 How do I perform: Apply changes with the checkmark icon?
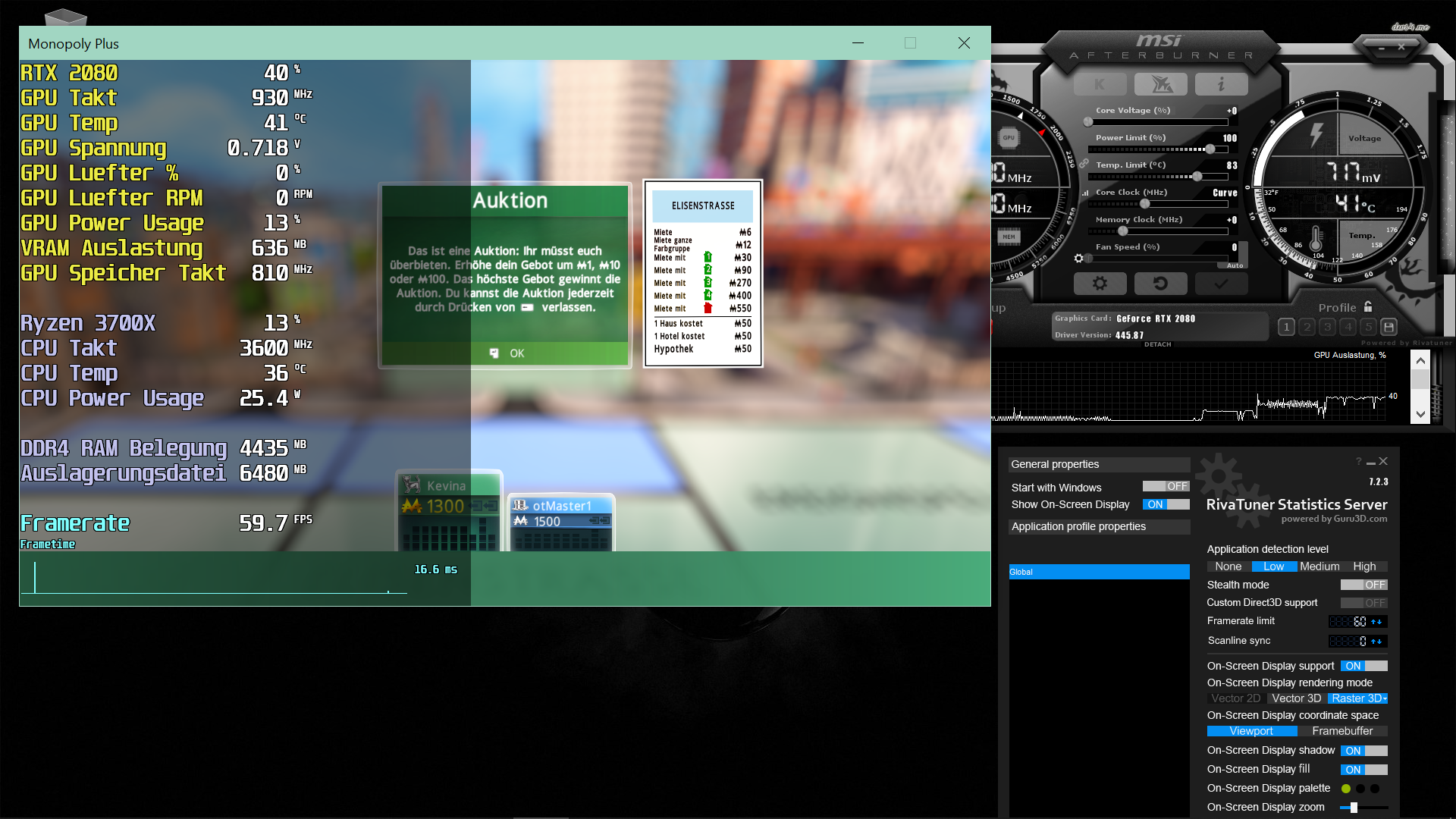(1221, 283)
